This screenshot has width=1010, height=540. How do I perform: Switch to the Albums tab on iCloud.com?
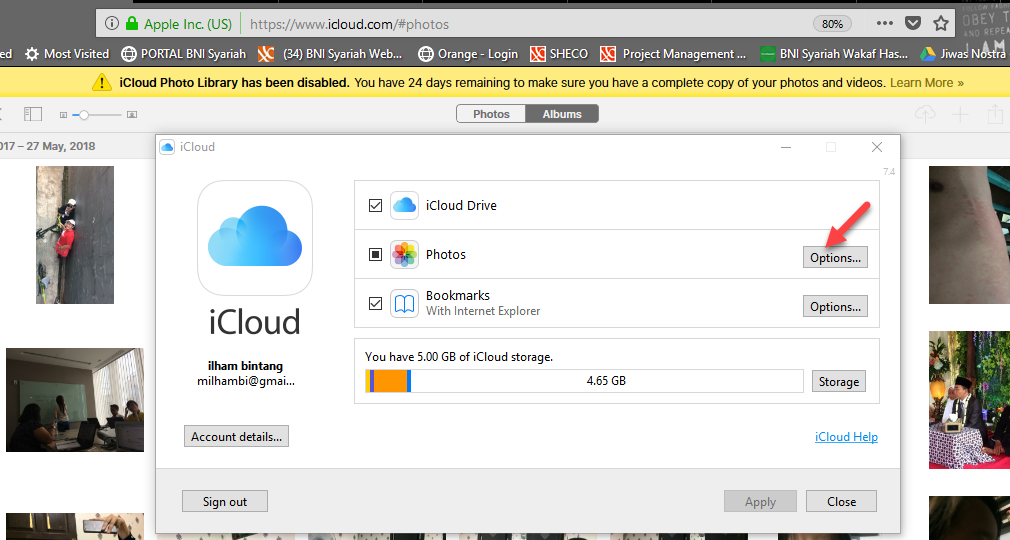pyautogui.click(x=562, y=114)
